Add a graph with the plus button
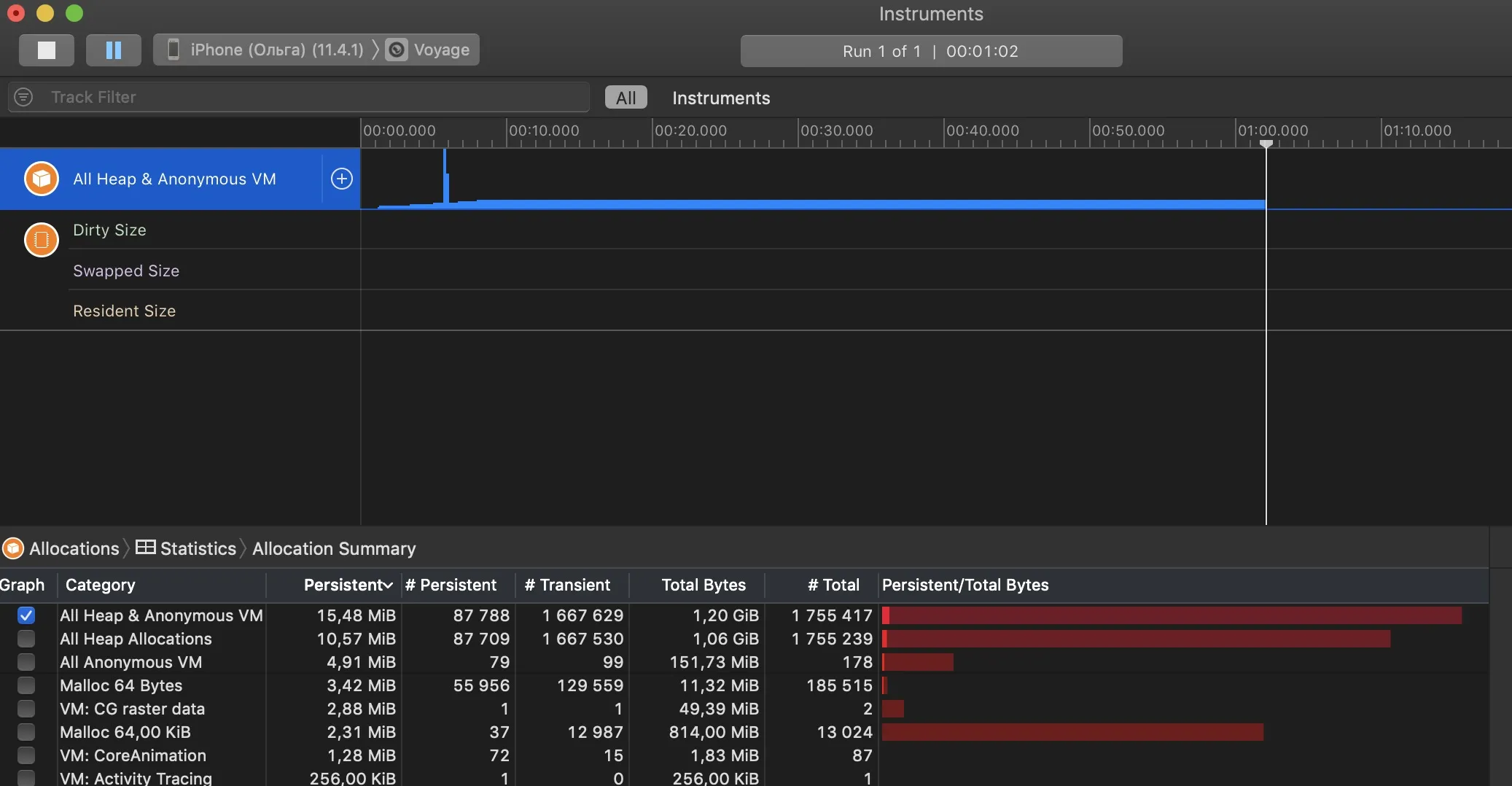The image size is (1512, 786). tap(342, 179)
